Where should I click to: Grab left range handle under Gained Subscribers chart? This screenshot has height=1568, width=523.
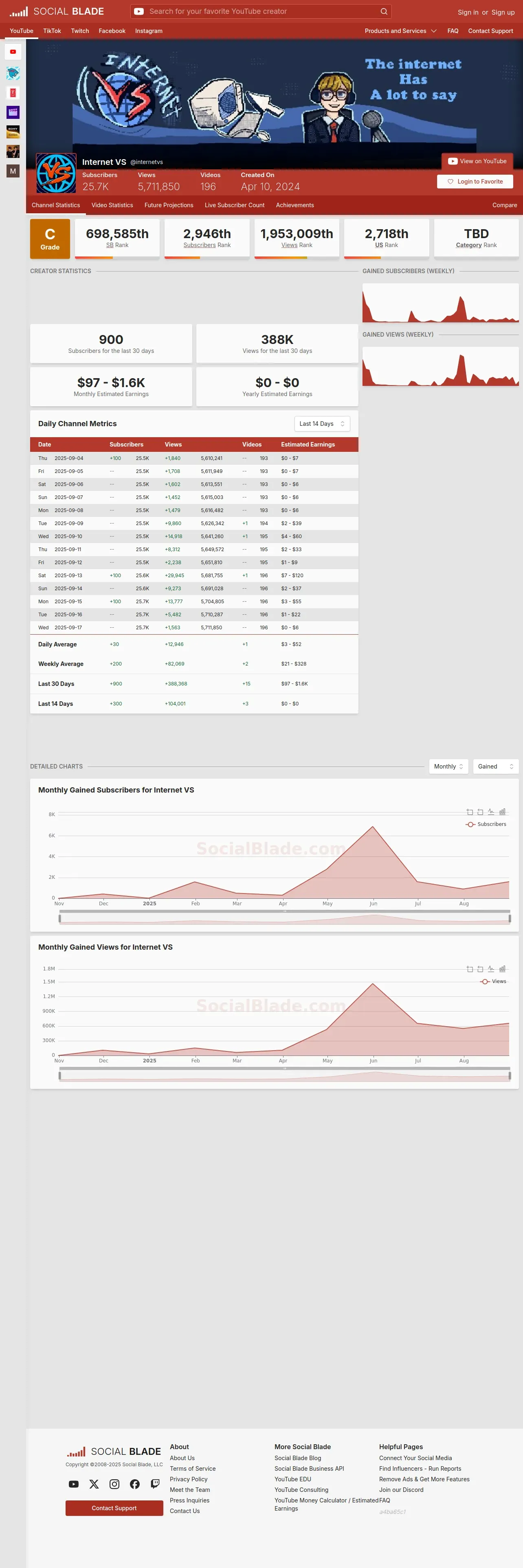click(59, 918)
